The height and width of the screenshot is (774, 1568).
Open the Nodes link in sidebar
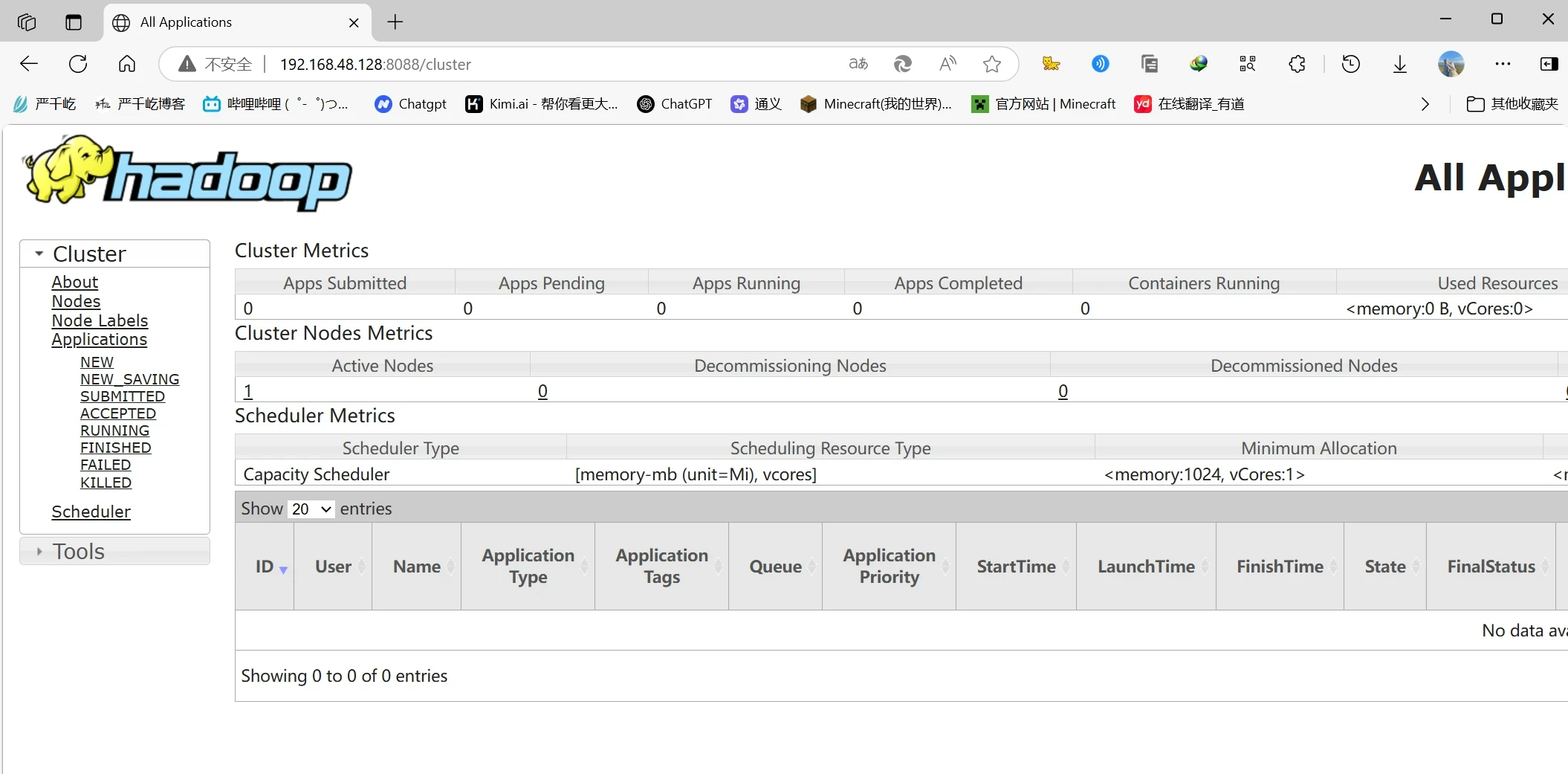click(76, 301)
